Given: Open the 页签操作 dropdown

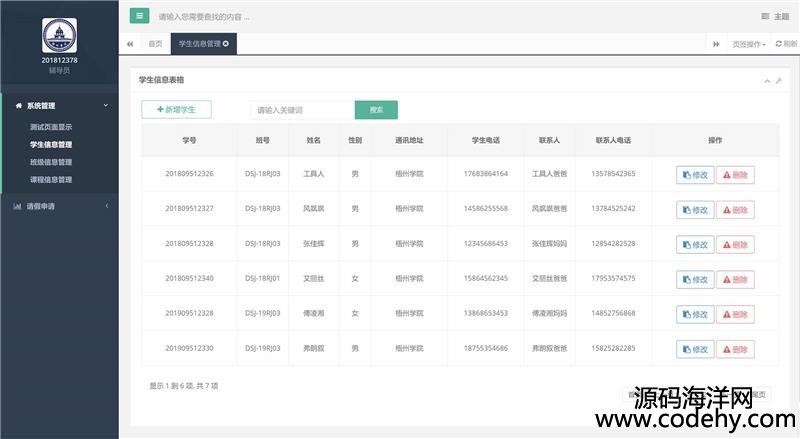Looking at the screenshot, I should (749, 44).
